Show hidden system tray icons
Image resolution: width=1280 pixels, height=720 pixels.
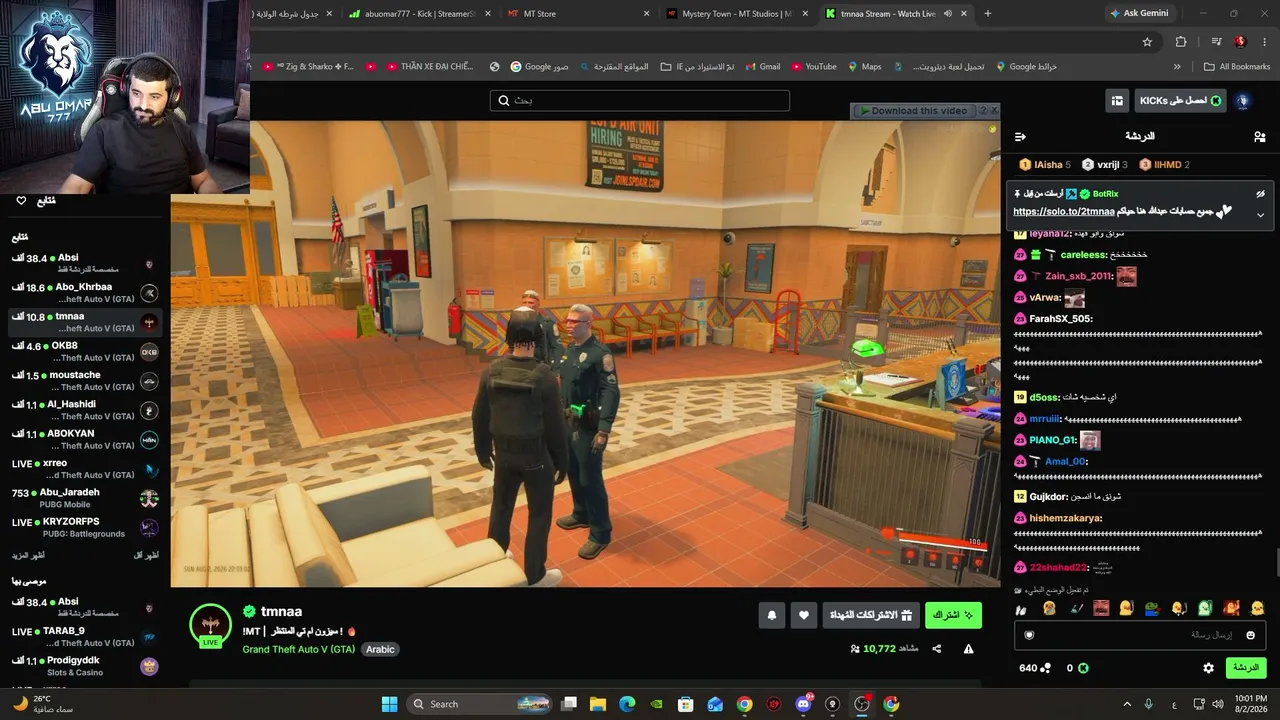[x=1127, y=704]
